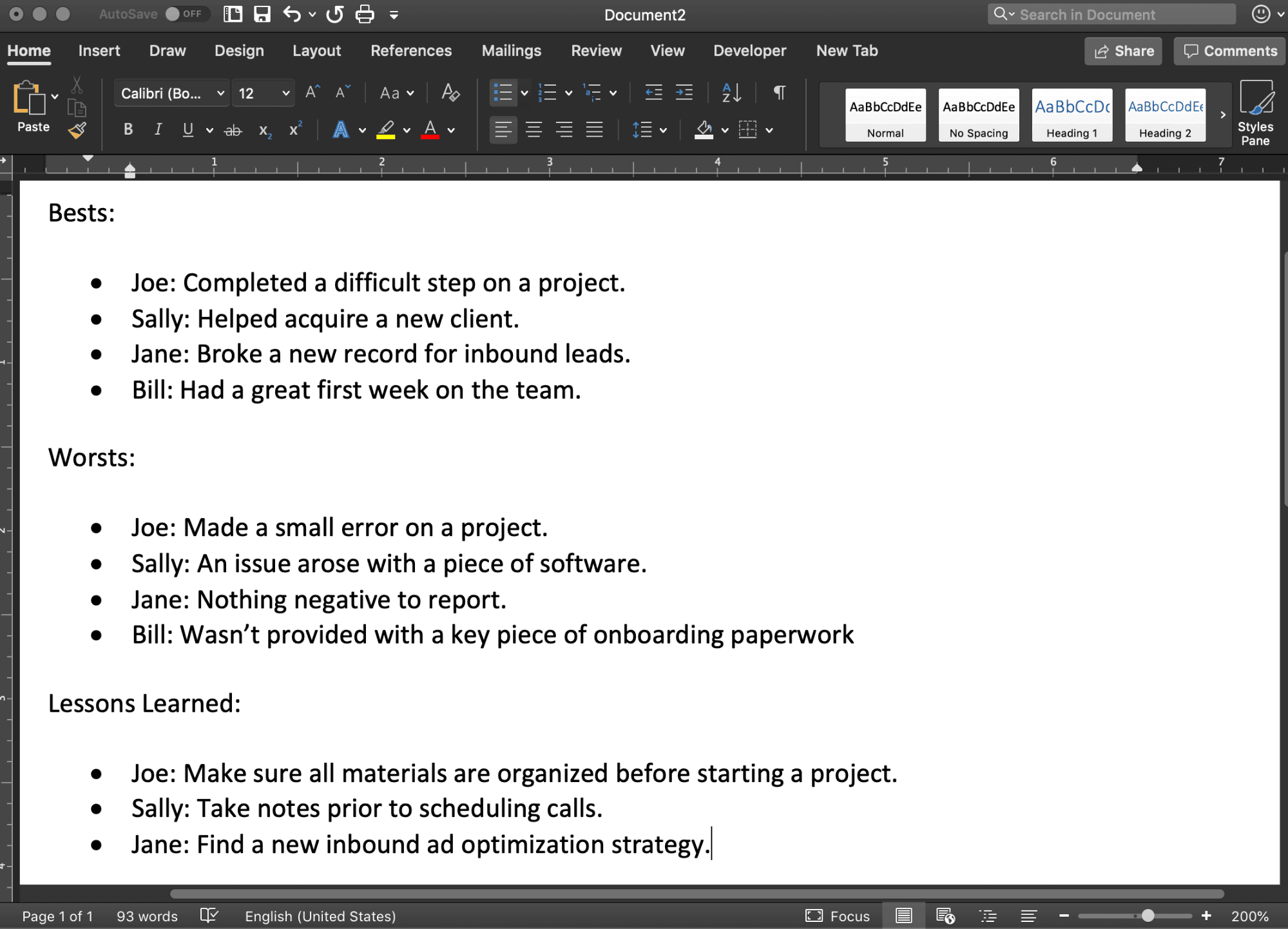Screen dimensions: 1288x929
Task: Click Focus mode button
Action: pyautogui.click(x=837, y=915)
